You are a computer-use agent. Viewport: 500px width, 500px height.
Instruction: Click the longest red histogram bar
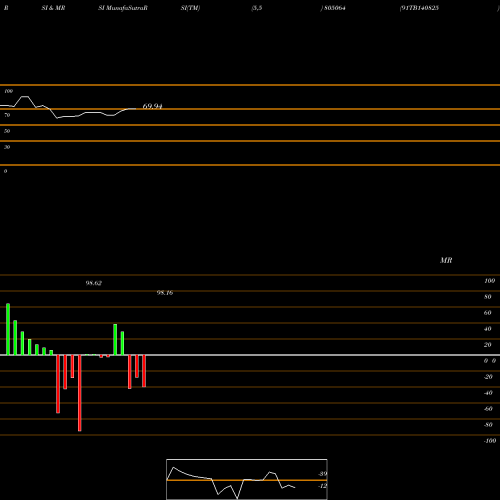click(x=80, y=393)
